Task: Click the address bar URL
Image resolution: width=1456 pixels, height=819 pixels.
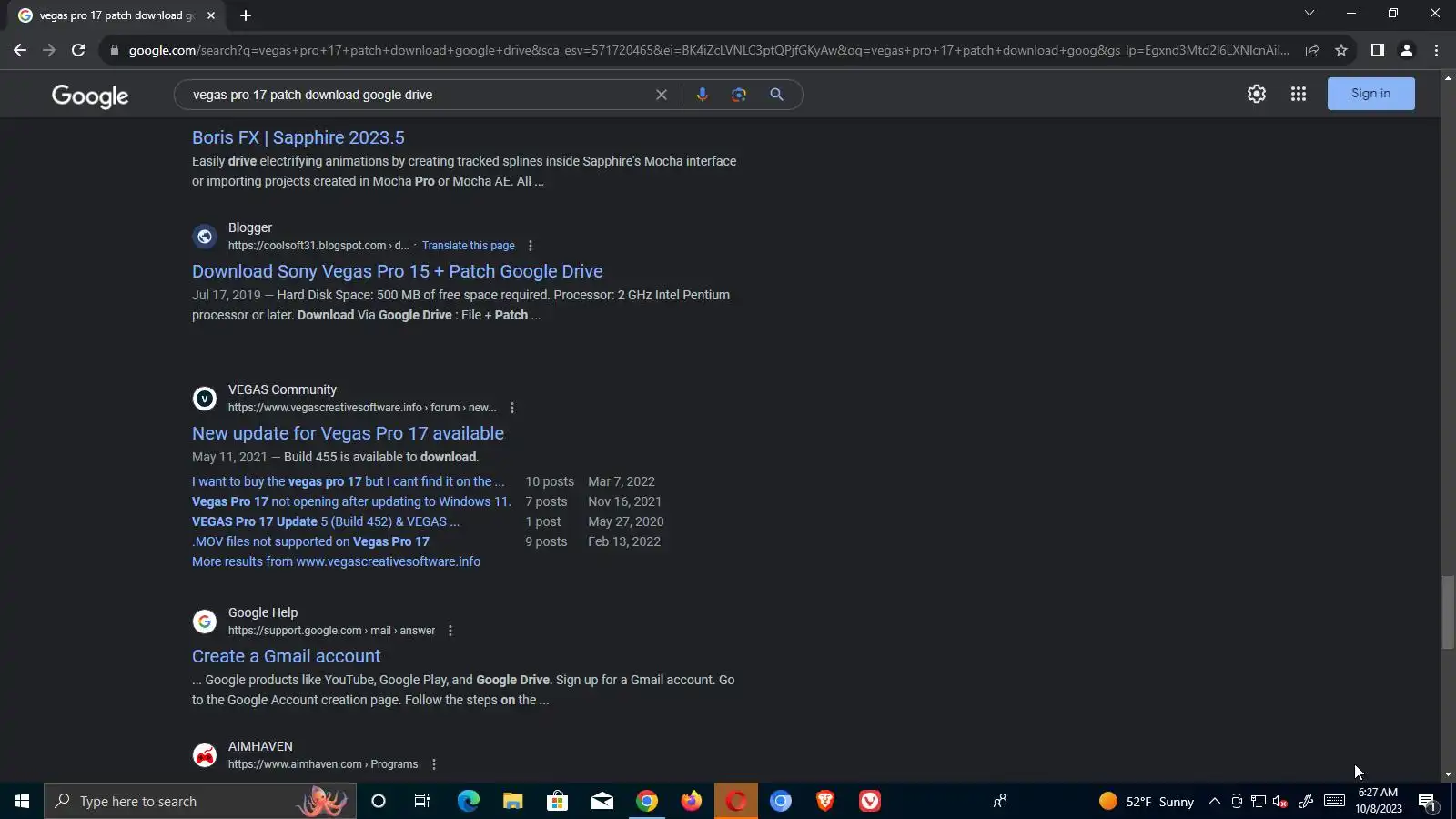Action: 708,50
